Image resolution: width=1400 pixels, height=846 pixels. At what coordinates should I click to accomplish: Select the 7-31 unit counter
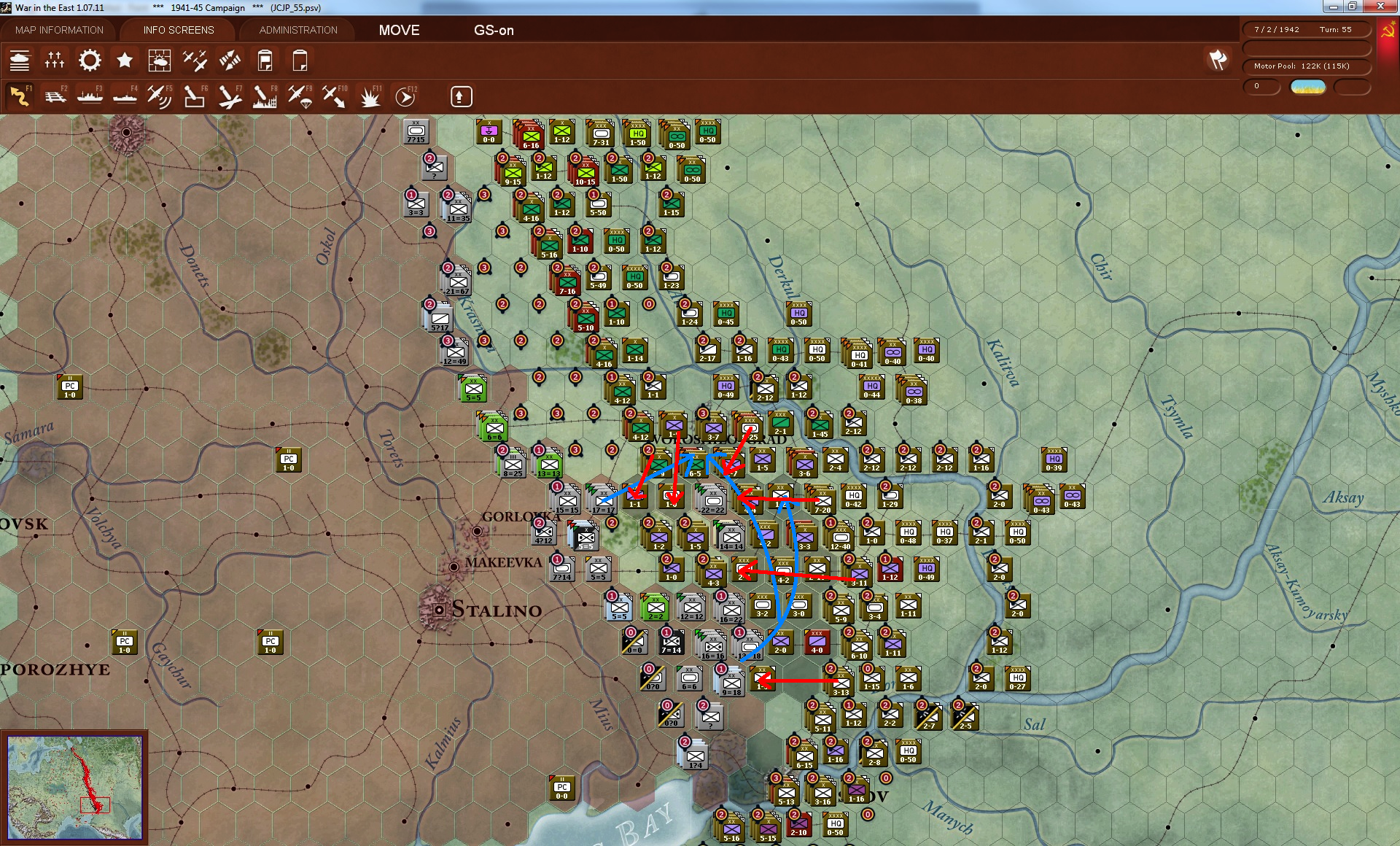tap(600, 133)
